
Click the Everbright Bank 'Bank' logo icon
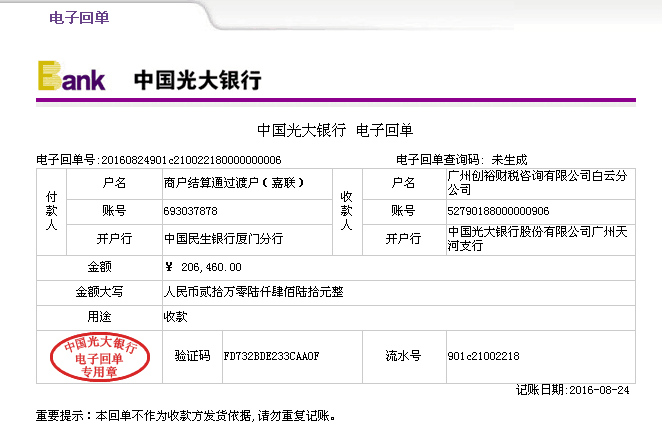tap(71, 78)
